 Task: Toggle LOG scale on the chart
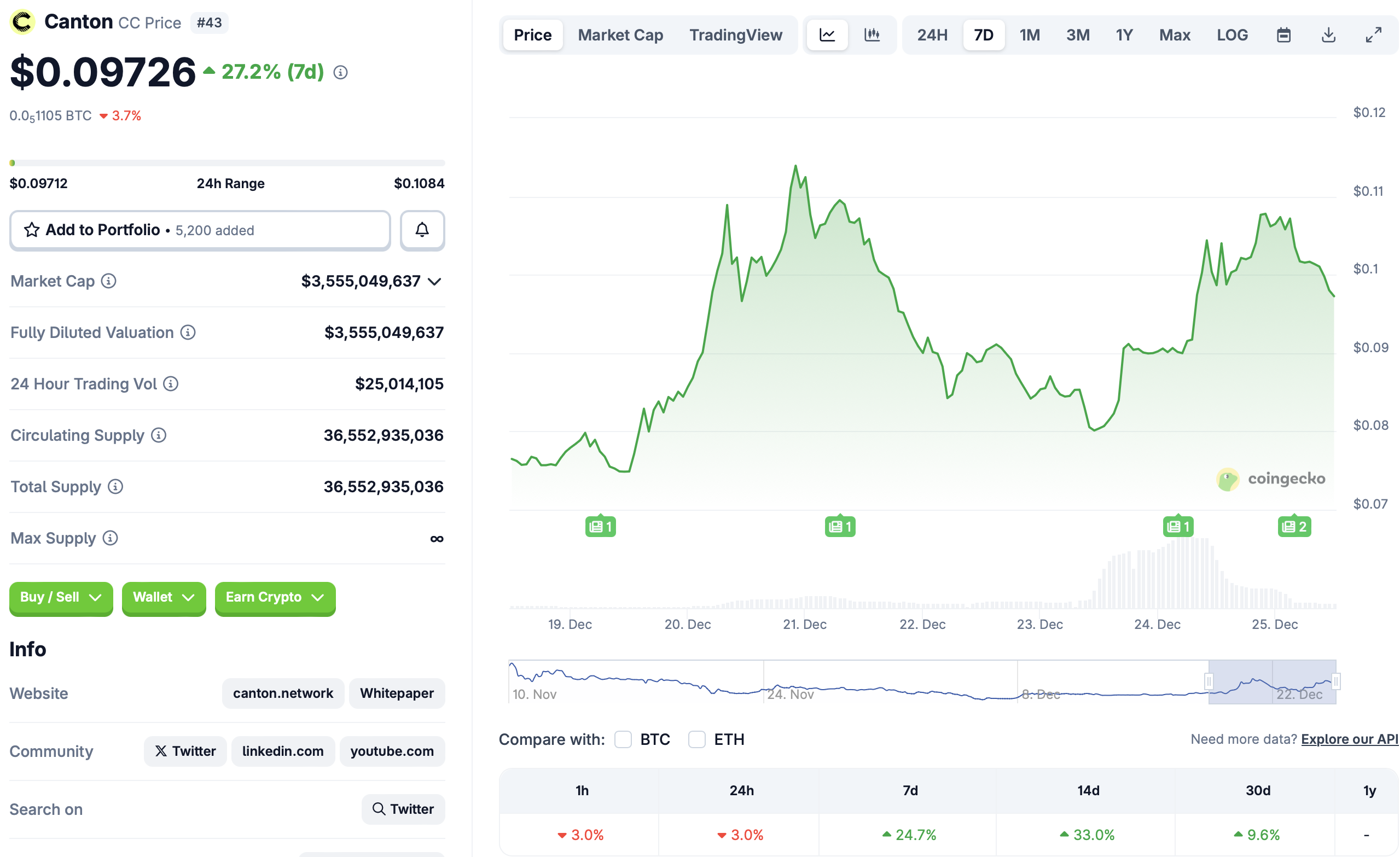coord(1232,34)
